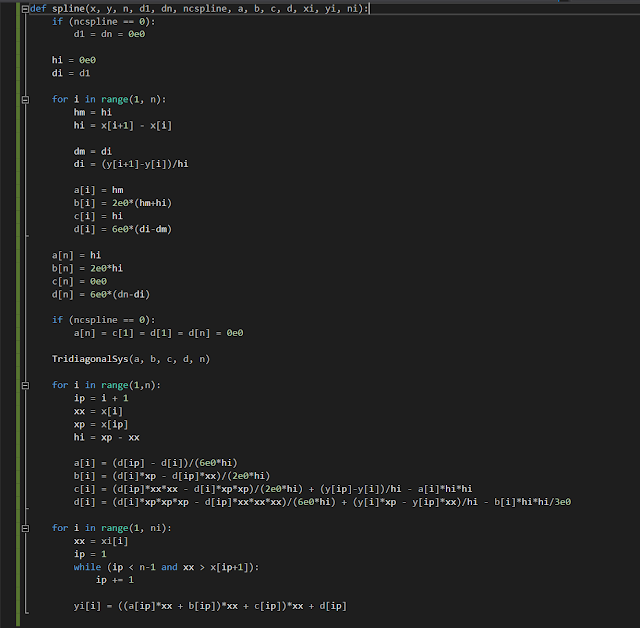Click the line 'b[i] = 2e0*(hm+hi)'

[x=123, y=203]
